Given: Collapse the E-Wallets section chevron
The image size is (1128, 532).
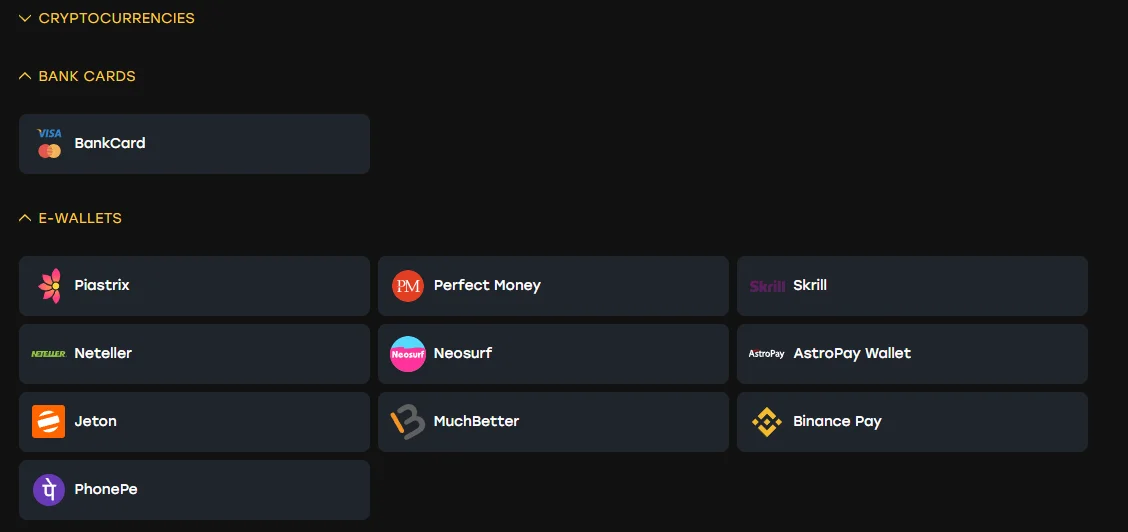Looking at the screenshot, I should click(x=25, y=218).
